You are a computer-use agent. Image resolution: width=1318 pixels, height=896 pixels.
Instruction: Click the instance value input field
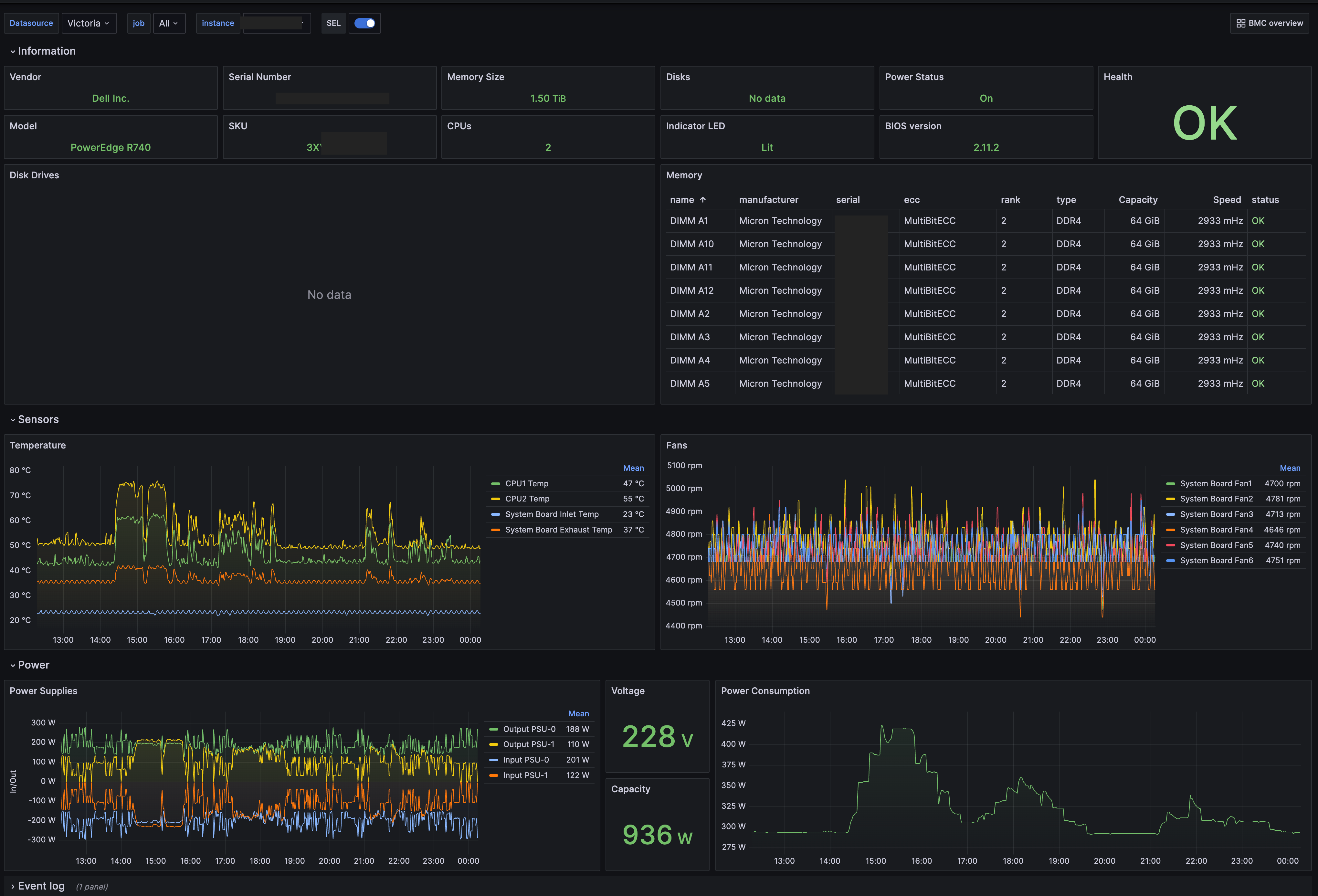[x=276, y=23]
